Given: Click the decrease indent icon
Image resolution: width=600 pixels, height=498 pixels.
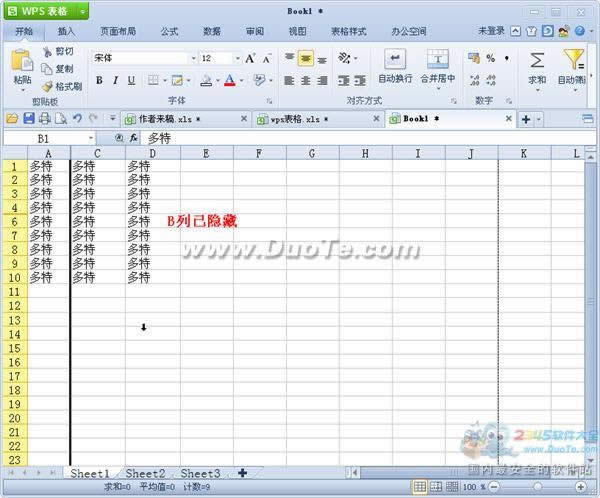Looking at the screenshot, I should (x=344, y=80).
